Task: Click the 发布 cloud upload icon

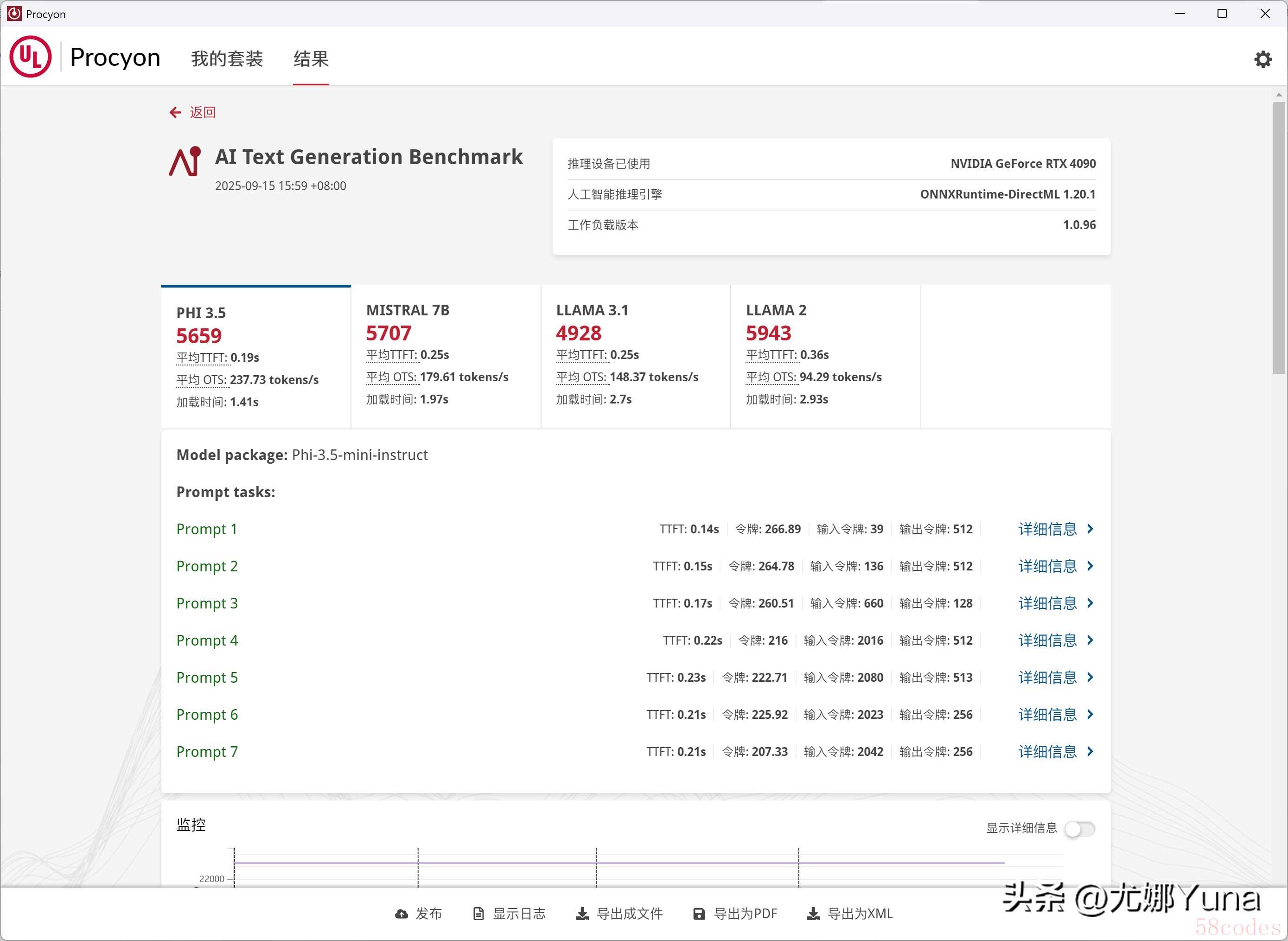Action: point(402,914)
